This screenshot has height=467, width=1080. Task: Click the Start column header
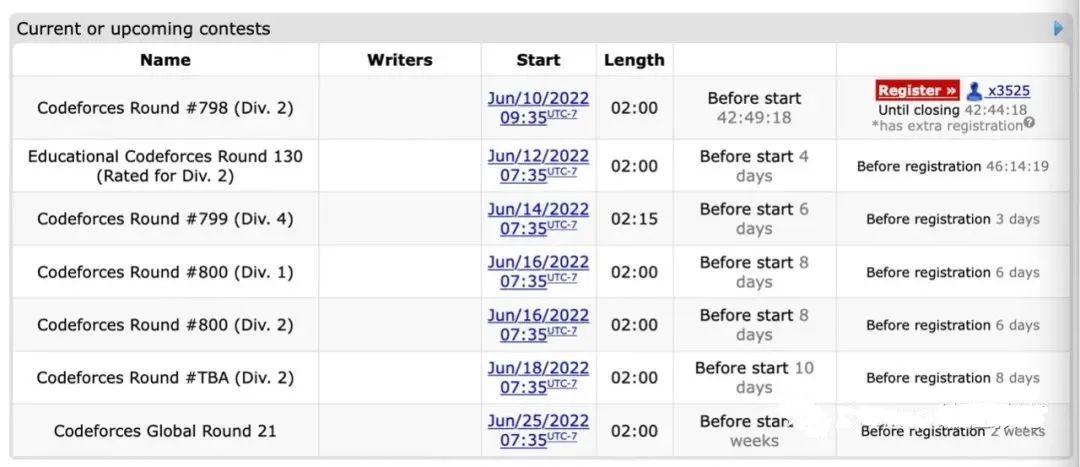pyautogui.click(x=538, y=60)
